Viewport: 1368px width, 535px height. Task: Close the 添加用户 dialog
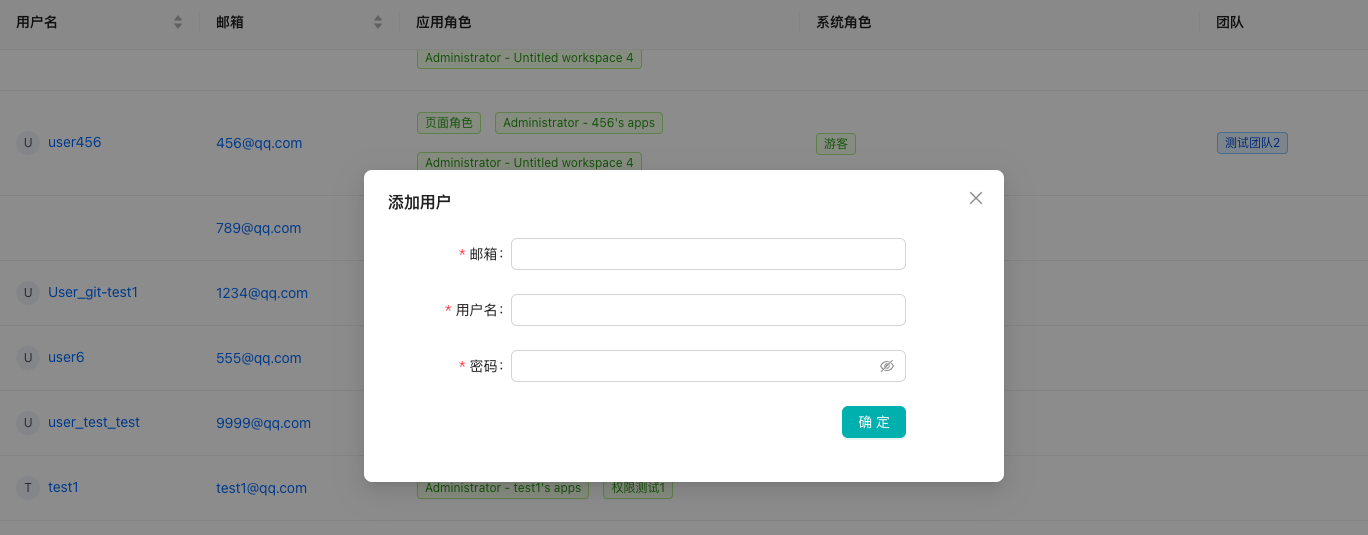(x=976, y=198)
